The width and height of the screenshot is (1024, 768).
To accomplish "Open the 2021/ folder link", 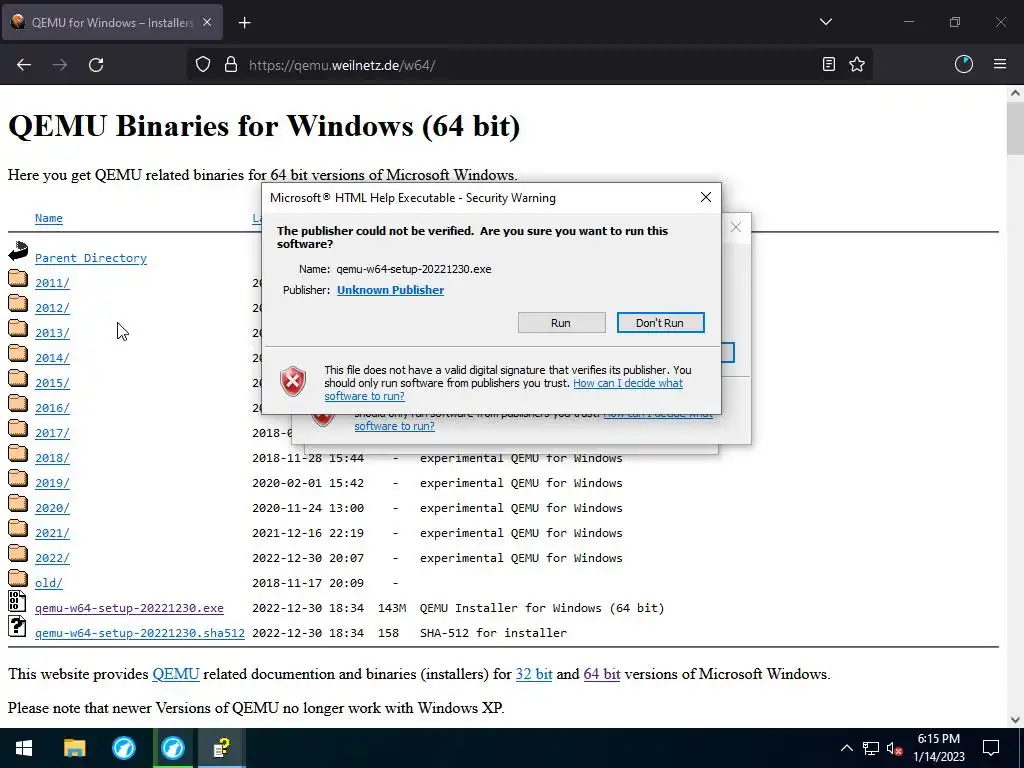I will point(52,533).
